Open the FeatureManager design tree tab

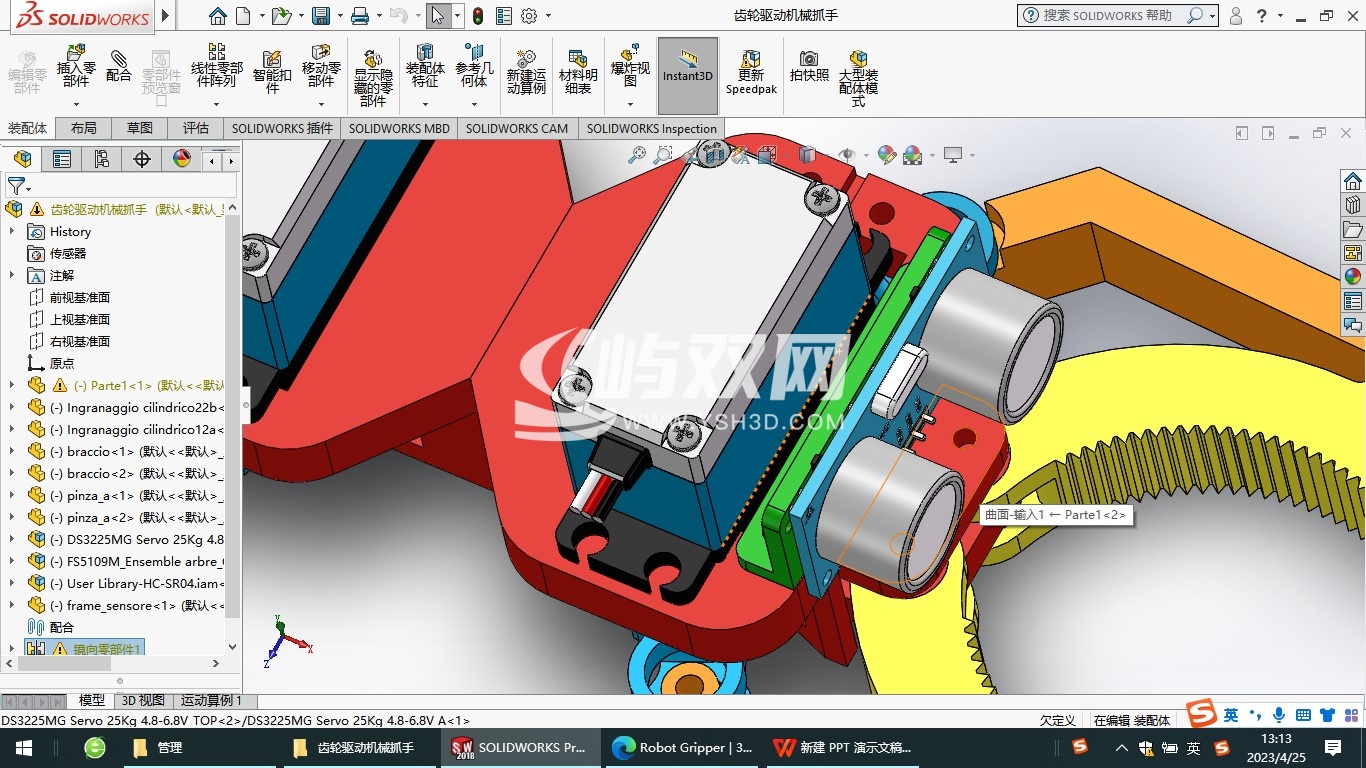[22, 159]
